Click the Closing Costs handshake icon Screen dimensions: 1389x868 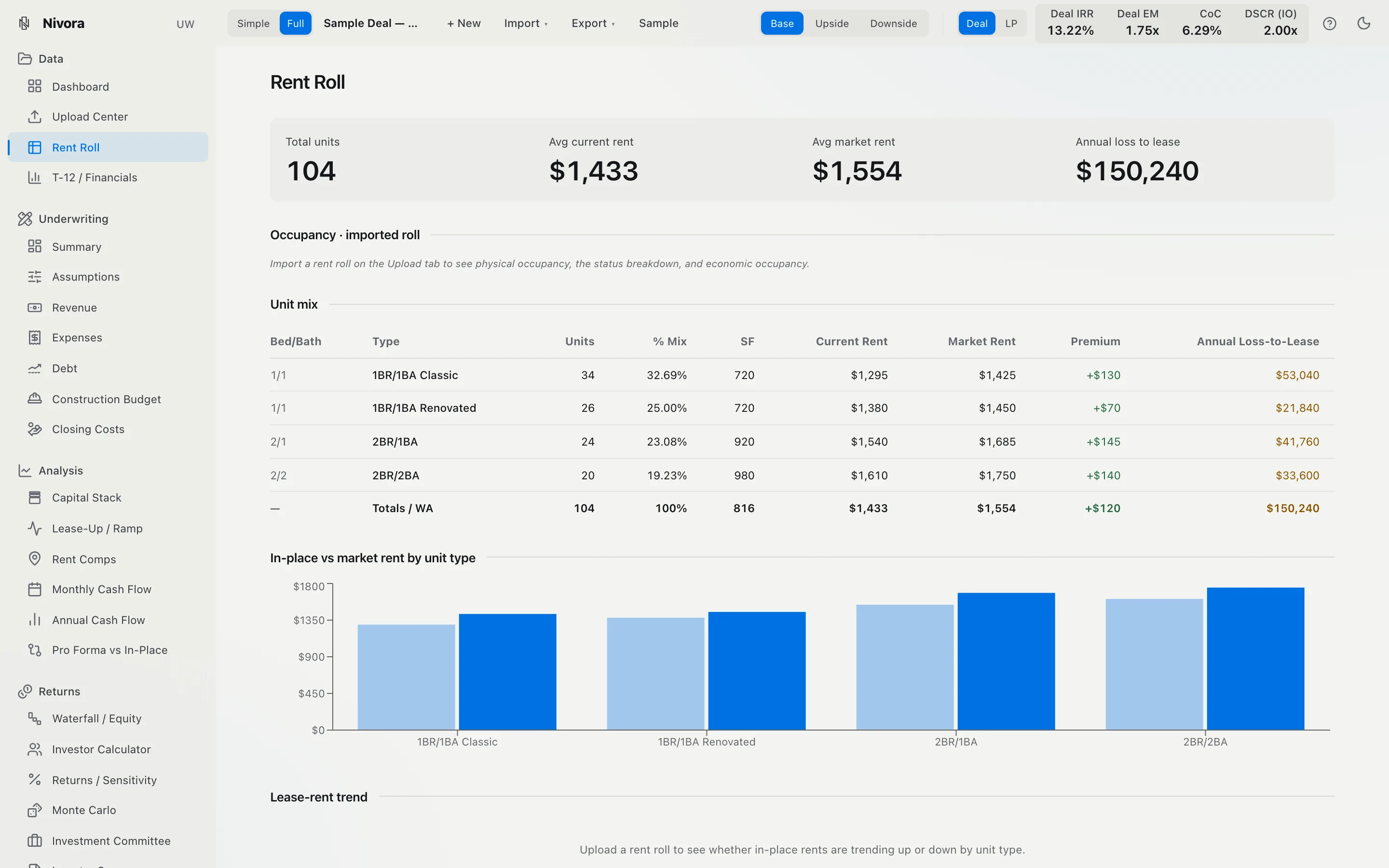coord(34,429)
